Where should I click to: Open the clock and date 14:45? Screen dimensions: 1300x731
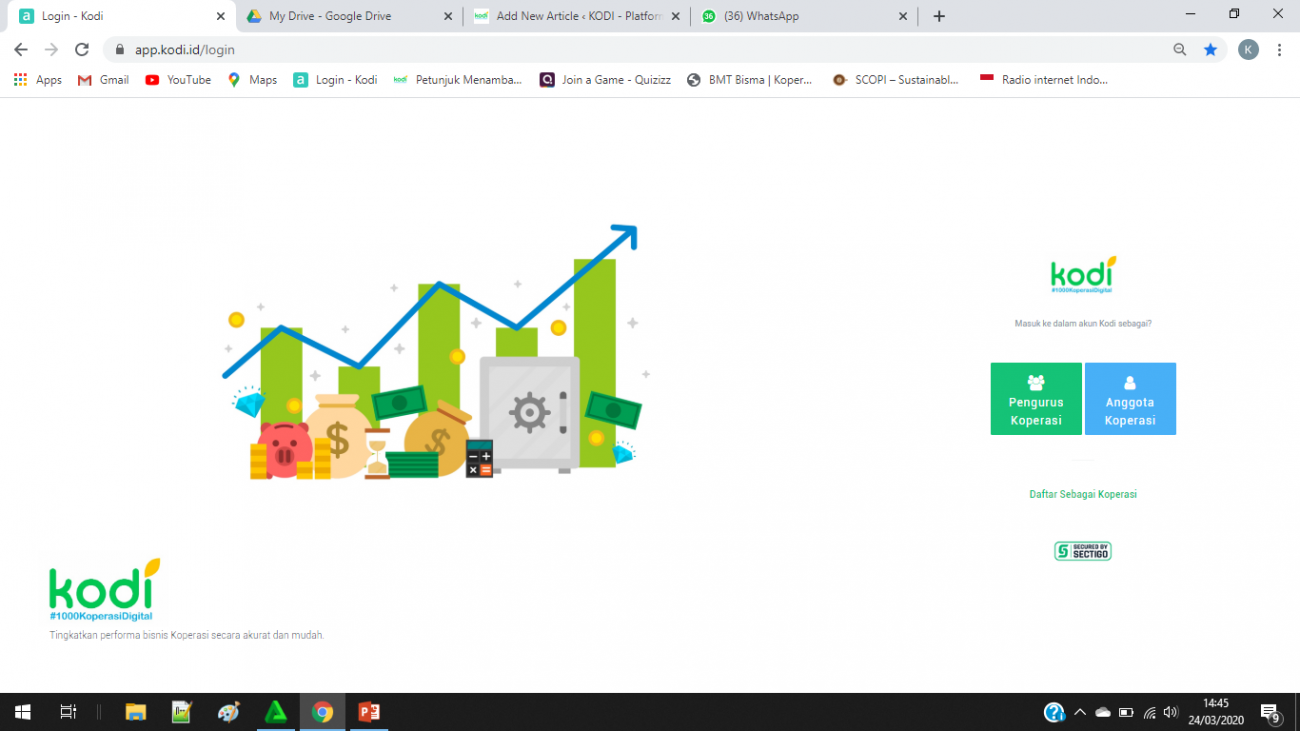pos(1216,712)
